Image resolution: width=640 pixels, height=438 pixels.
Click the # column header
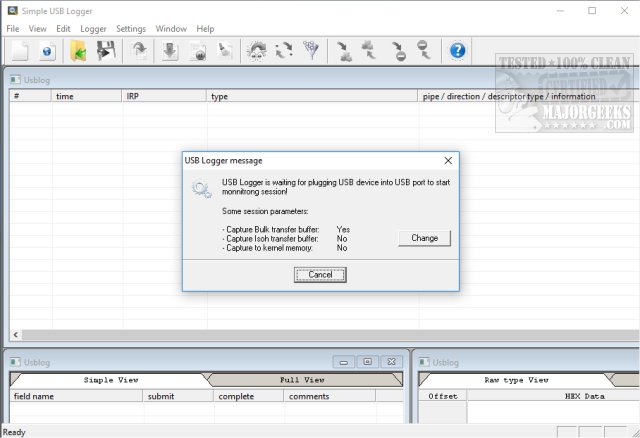[x=31, y=96]
